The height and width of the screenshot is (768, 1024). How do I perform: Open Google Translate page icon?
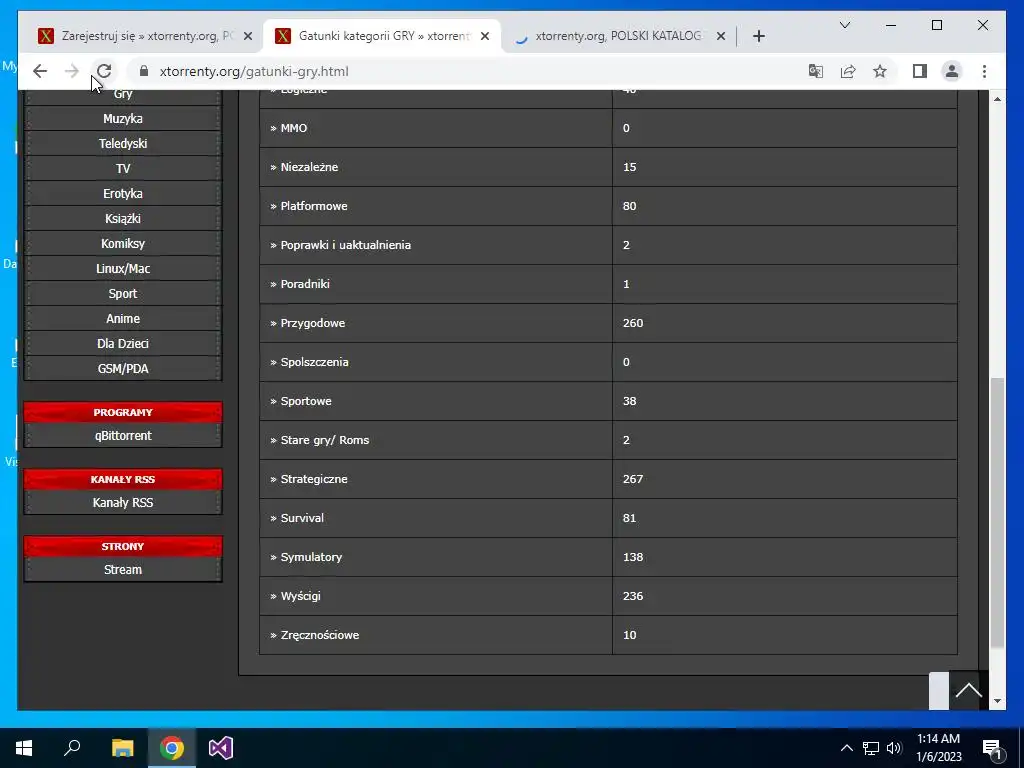tap(816, 71)
